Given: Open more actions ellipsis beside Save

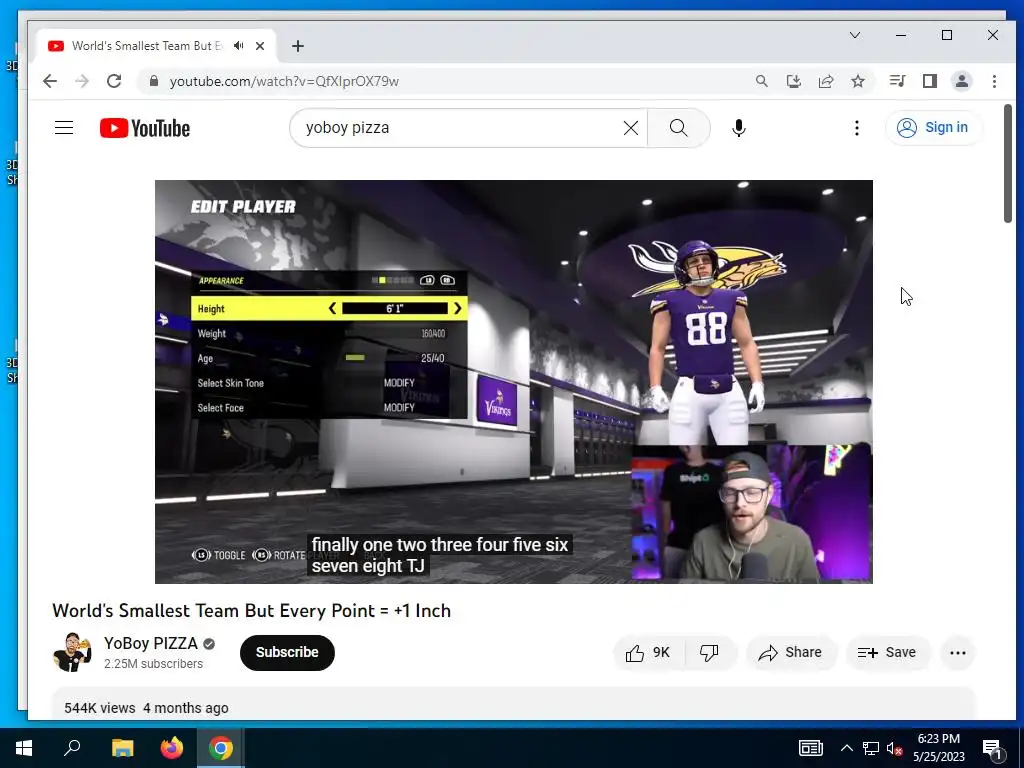Looking at the screenshot, I should coord(957,652).
